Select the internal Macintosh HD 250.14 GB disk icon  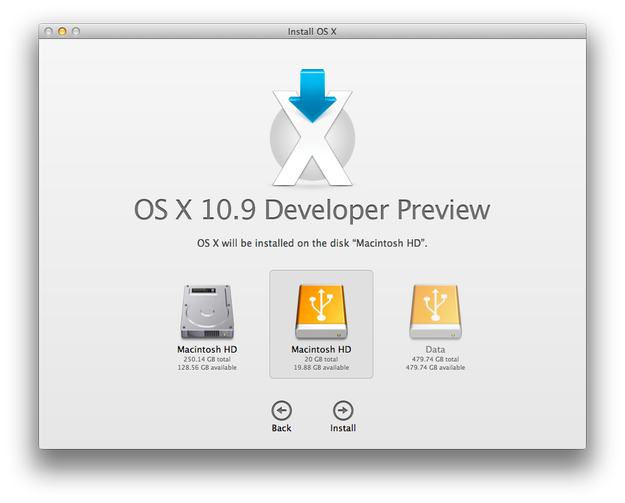click(207, 312)
